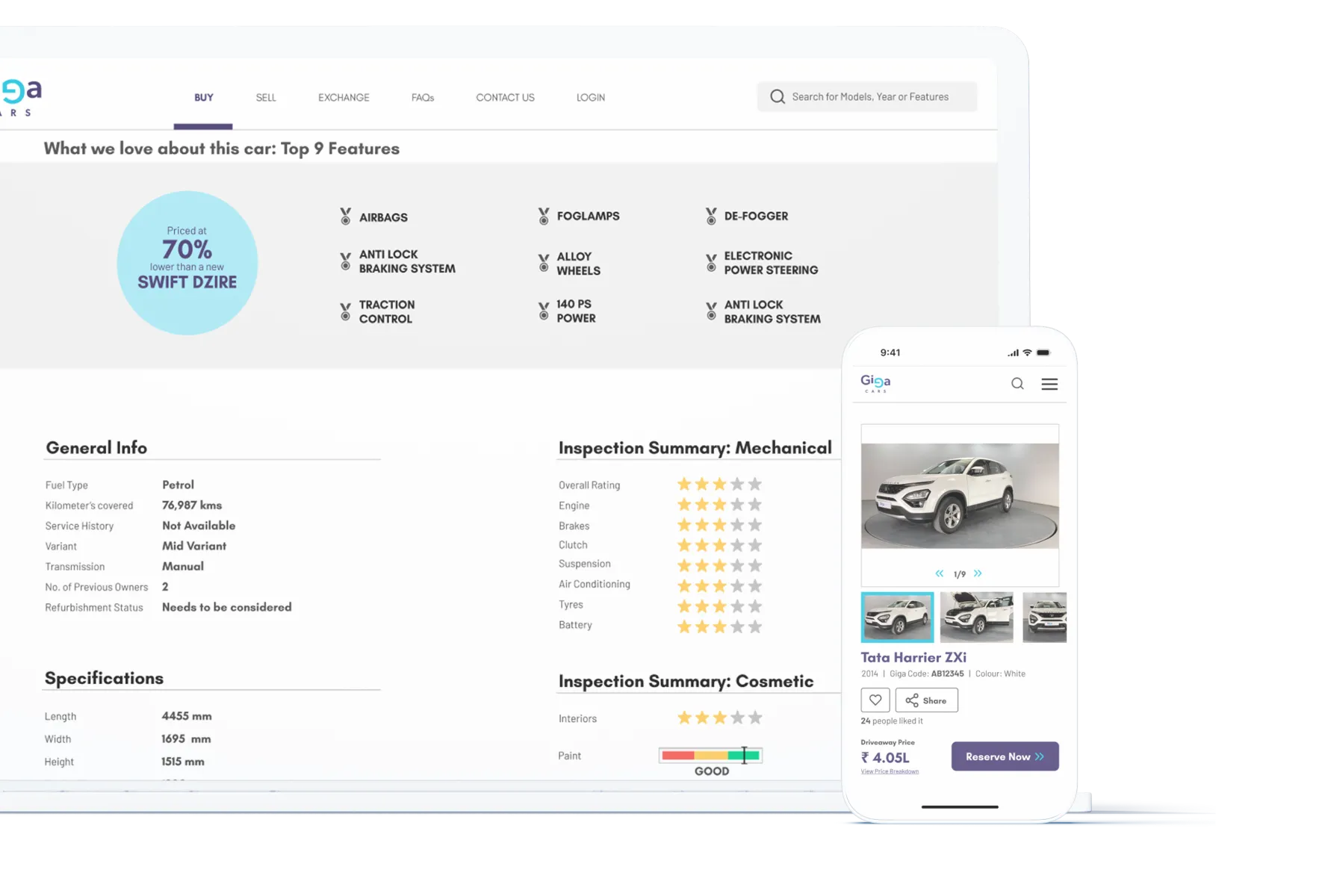This screenshot has width=1325, height=896.
Task: Open the CONTACT US page
Action: click(x=505, y=98)
